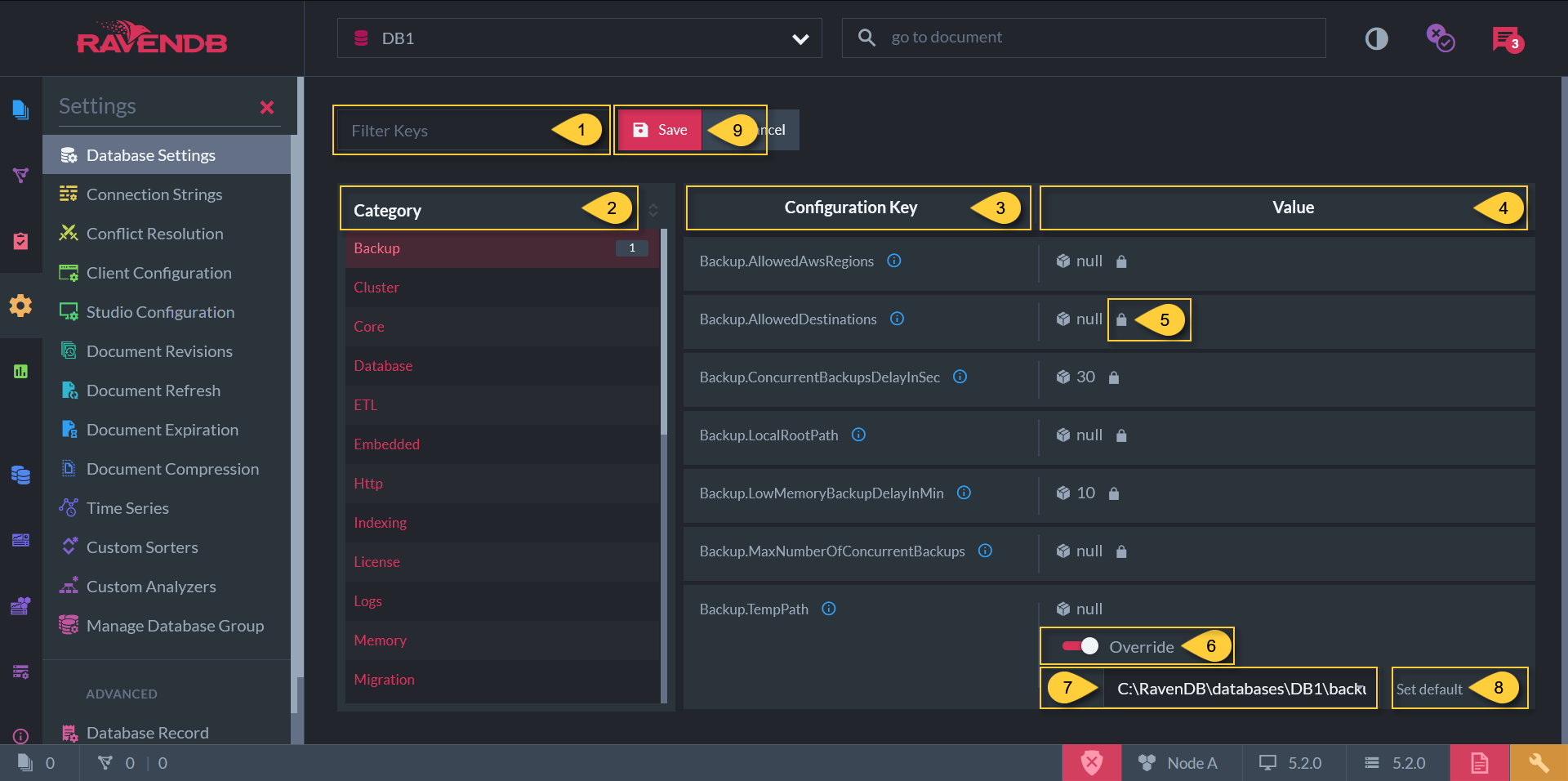Select the Backup category
The width and height of the screenshot is (1568, 781).
(501, 248)
